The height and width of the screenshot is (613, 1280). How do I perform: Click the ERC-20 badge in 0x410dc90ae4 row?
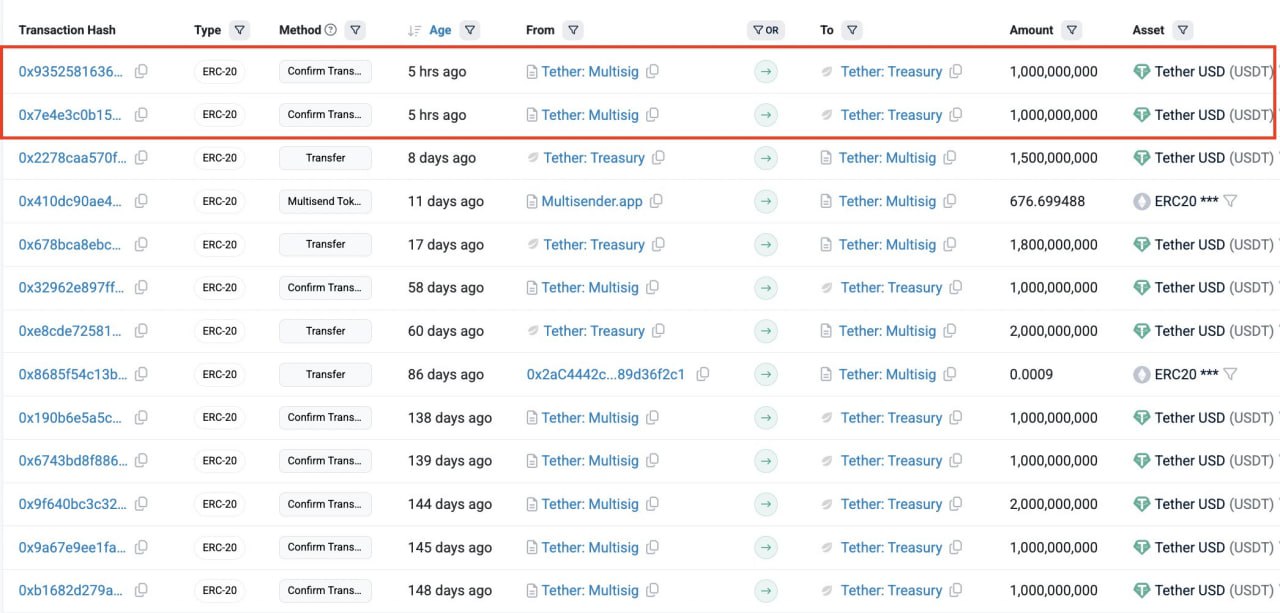pos(220,201)
